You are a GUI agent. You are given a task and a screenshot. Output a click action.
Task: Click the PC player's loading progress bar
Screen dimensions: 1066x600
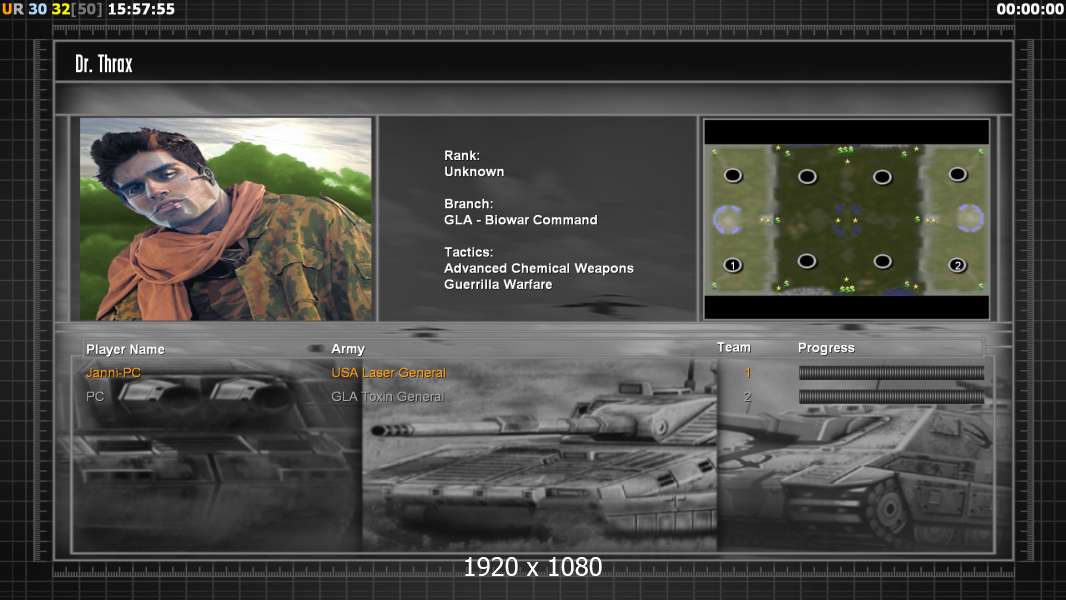click(x=891, y=396)
